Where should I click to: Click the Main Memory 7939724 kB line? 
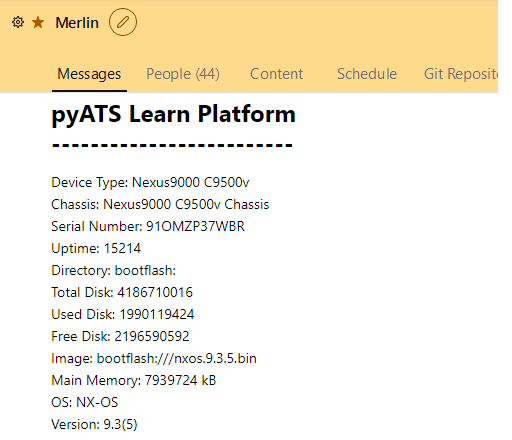click(134, 380)
